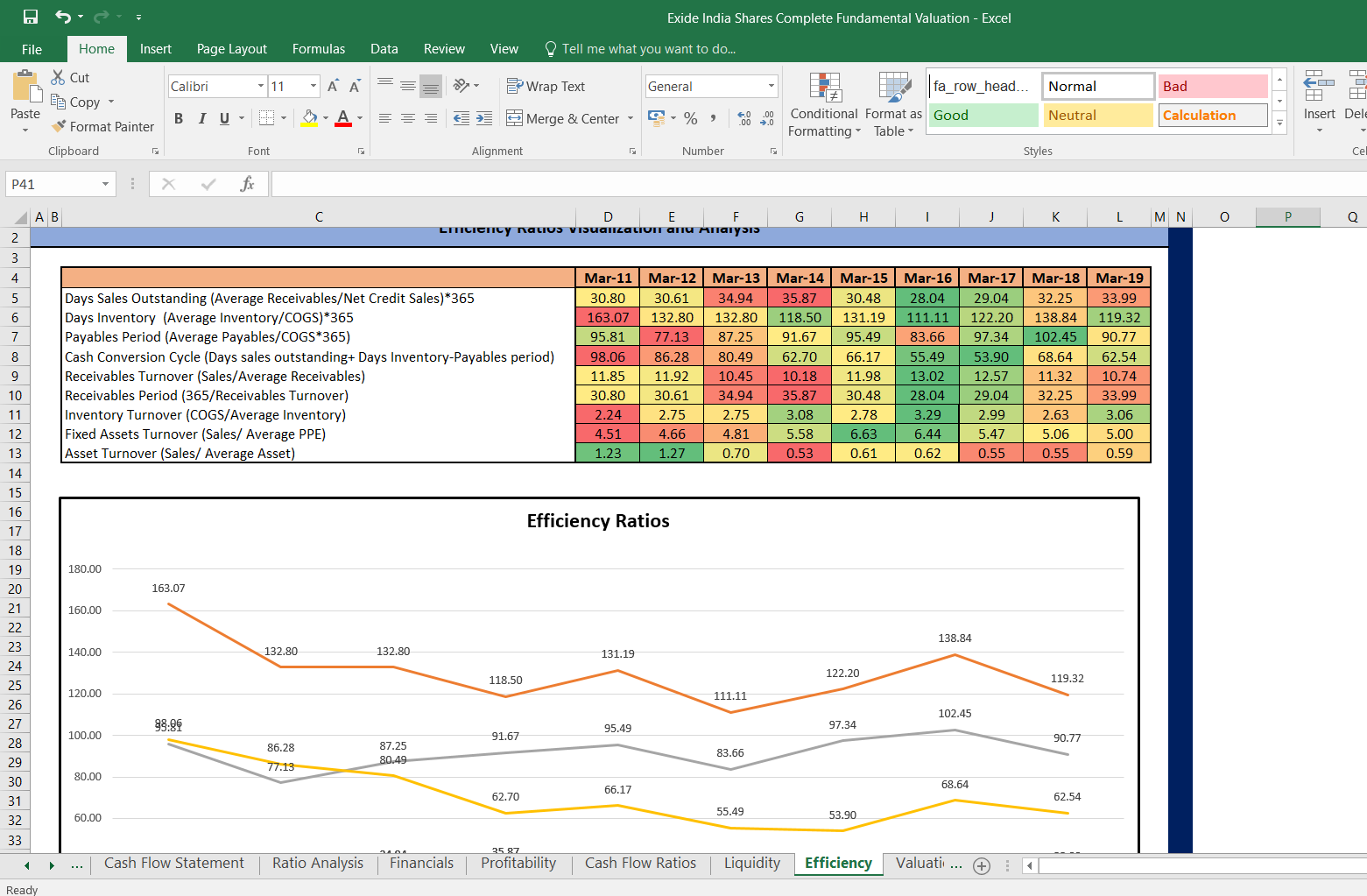1367x896 pixels.
Task: Open Name Box dropdown arrow
Action: pyautogui.click(x=105, y=184)
